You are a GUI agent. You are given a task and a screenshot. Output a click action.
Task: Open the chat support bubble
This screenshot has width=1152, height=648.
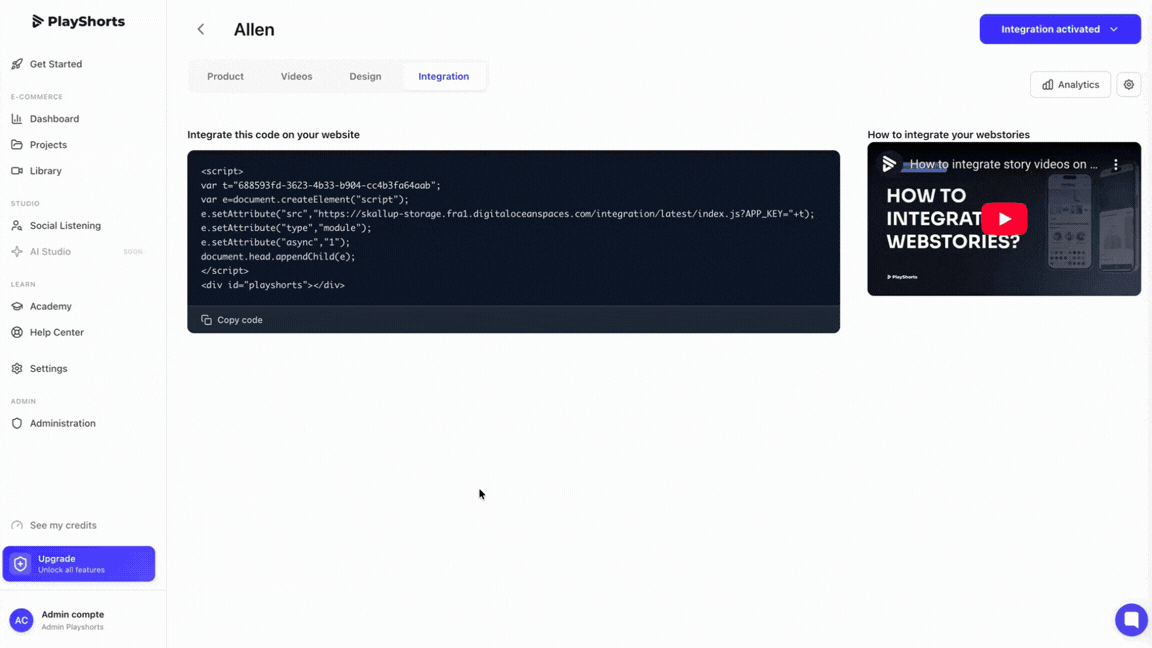(x=1131, y=619)
